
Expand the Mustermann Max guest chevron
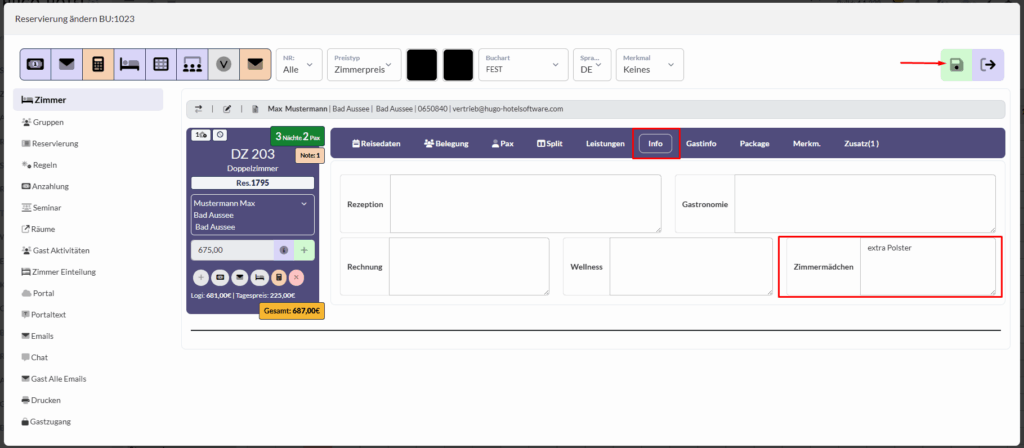tap(304, 203)
